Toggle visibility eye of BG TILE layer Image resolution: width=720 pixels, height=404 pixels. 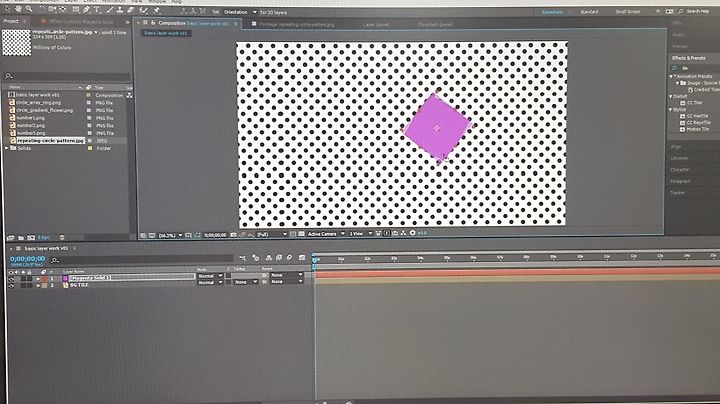tap(11, 285)
